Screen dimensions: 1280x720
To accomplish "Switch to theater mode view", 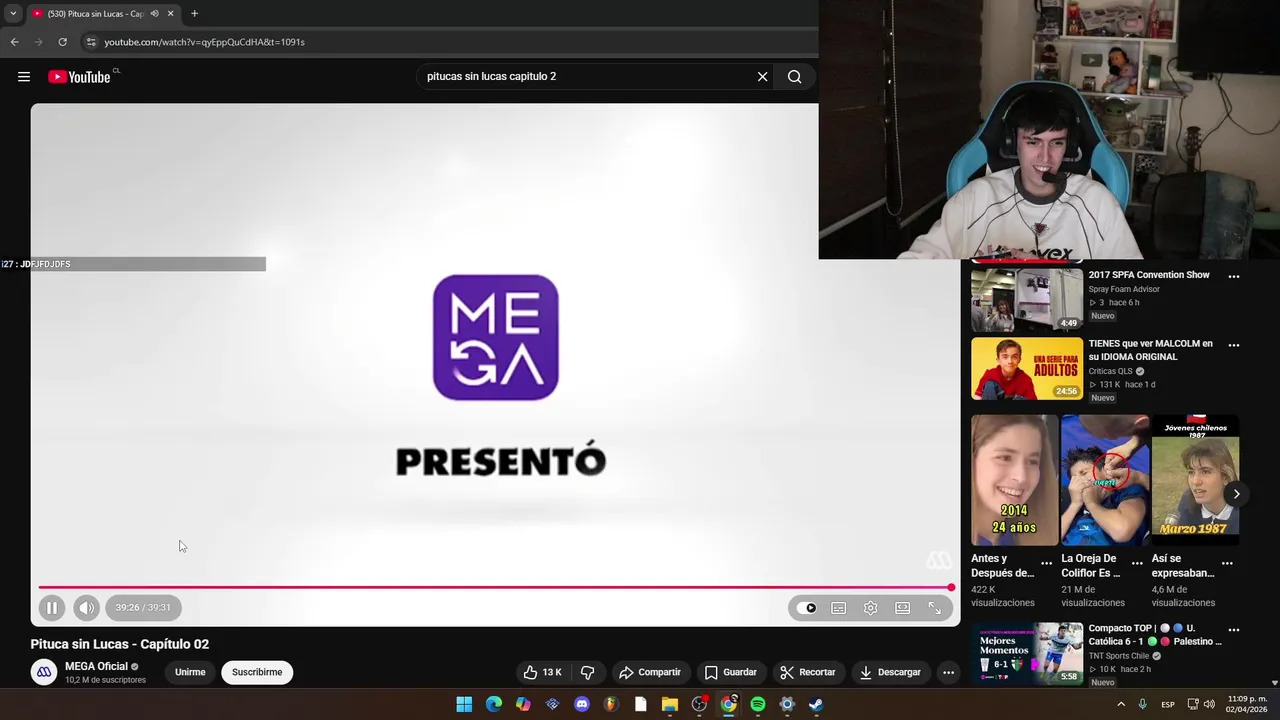I will coord(903,608).
